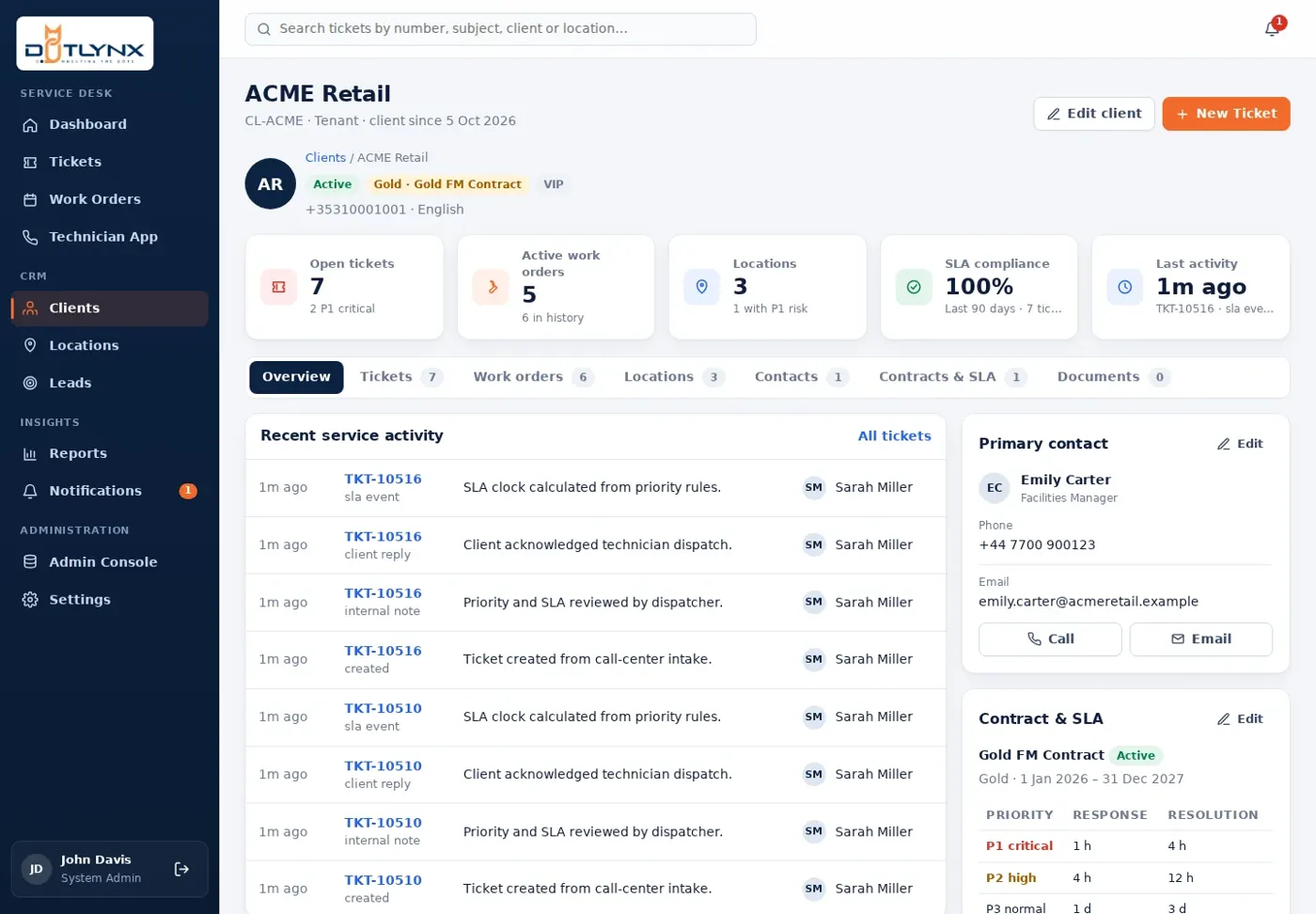Switch to the Tickets tab
Viewport: 1316px width, 914px height.
point(401,377)
